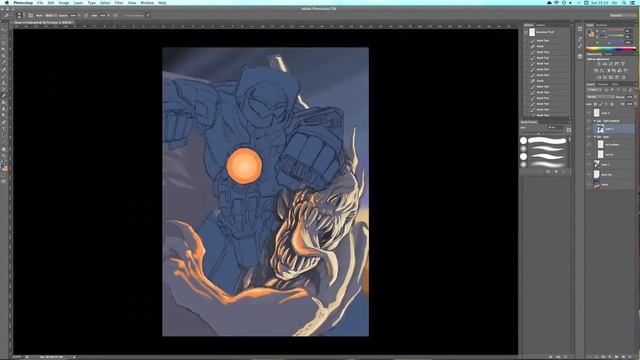Toggle tablet pressure controls size icon

click(x=148, y=16)
